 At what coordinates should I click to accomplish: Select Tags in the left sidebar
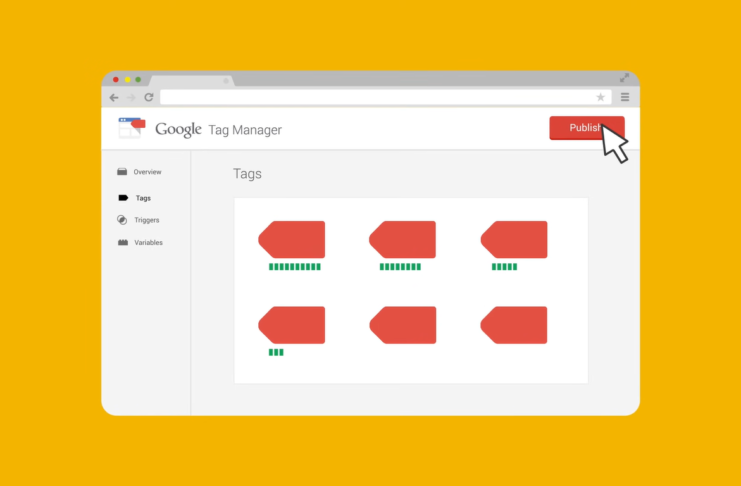[143, 198]
